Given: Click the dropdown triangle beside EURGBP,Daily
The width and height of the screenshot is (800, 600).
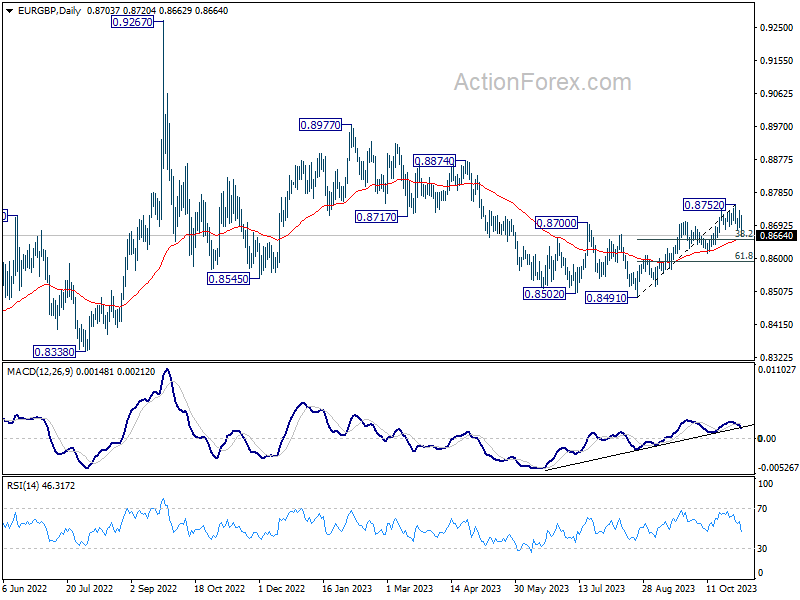Looking at the screenshot, I should [10, 11].
